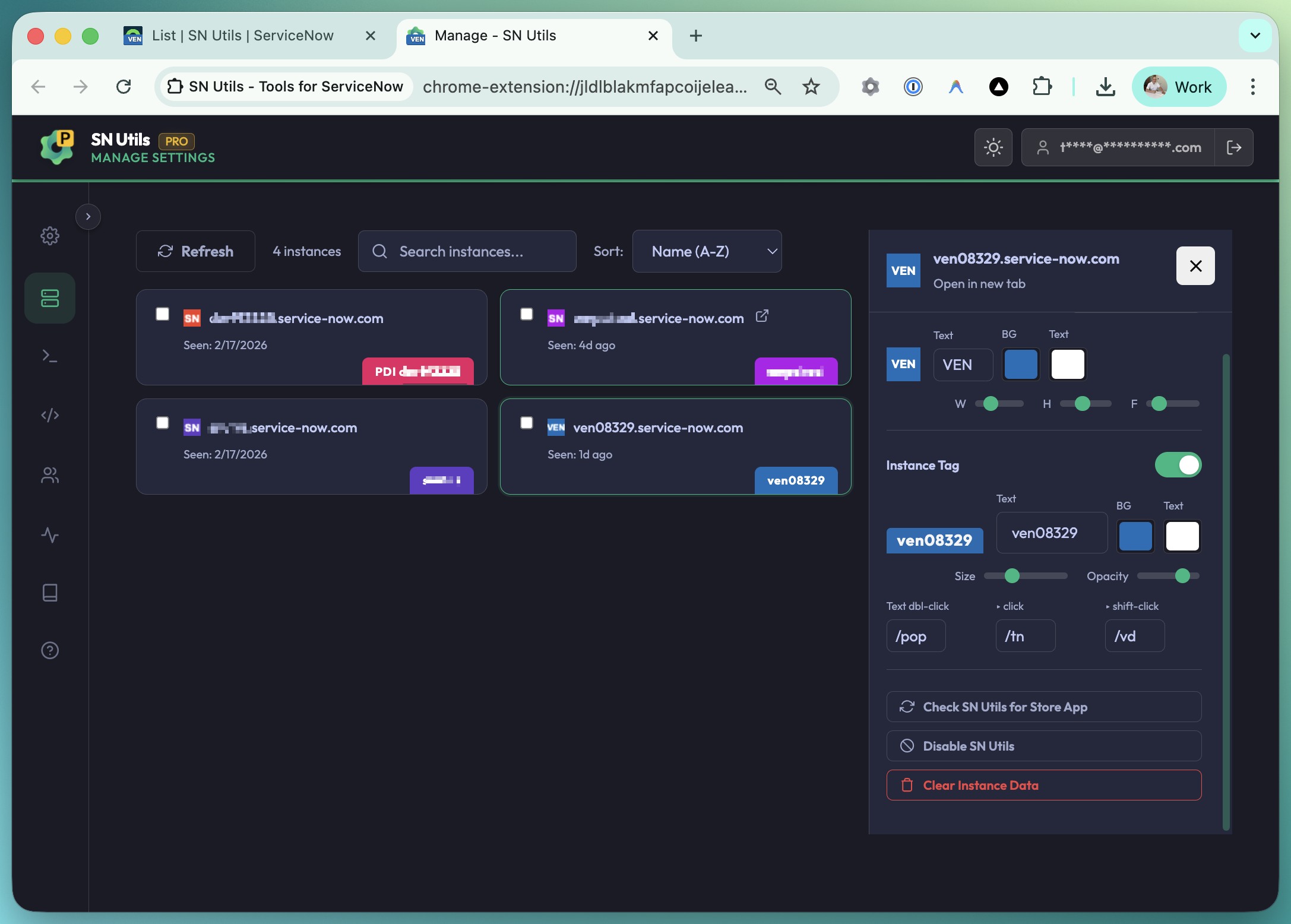Viewport: 1291px width, 924px height.
Task: Open the activity pulse icon in sidebar
Action: point(50,535)
